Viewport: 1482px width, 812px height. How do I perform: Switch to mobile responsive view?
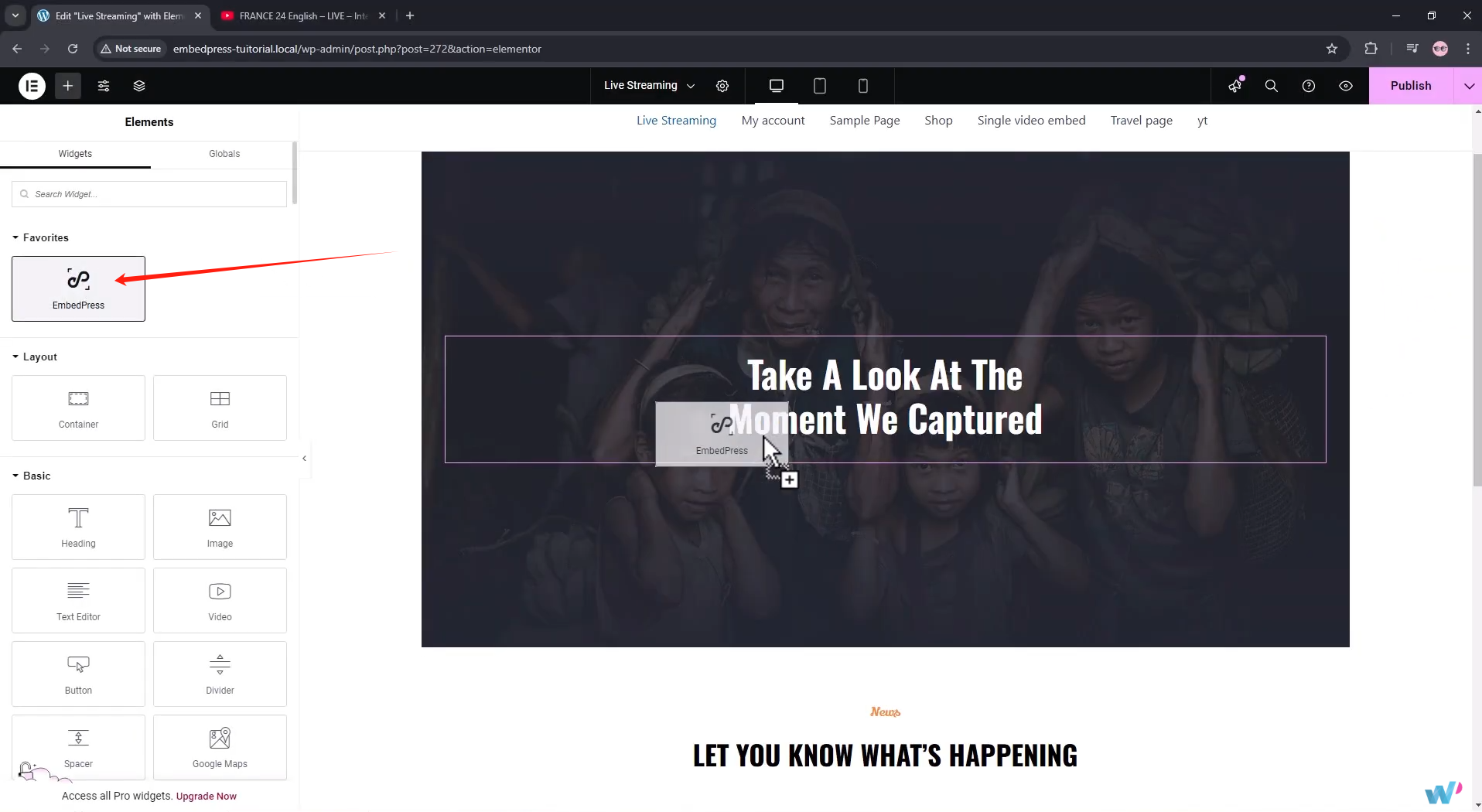click(863, 86)
